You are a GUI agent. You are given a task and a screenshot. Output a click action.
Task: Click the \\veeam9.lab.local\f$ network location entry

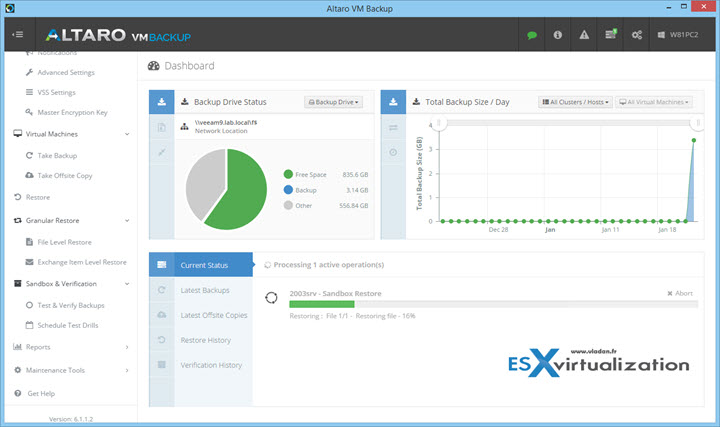click(225, 123)
